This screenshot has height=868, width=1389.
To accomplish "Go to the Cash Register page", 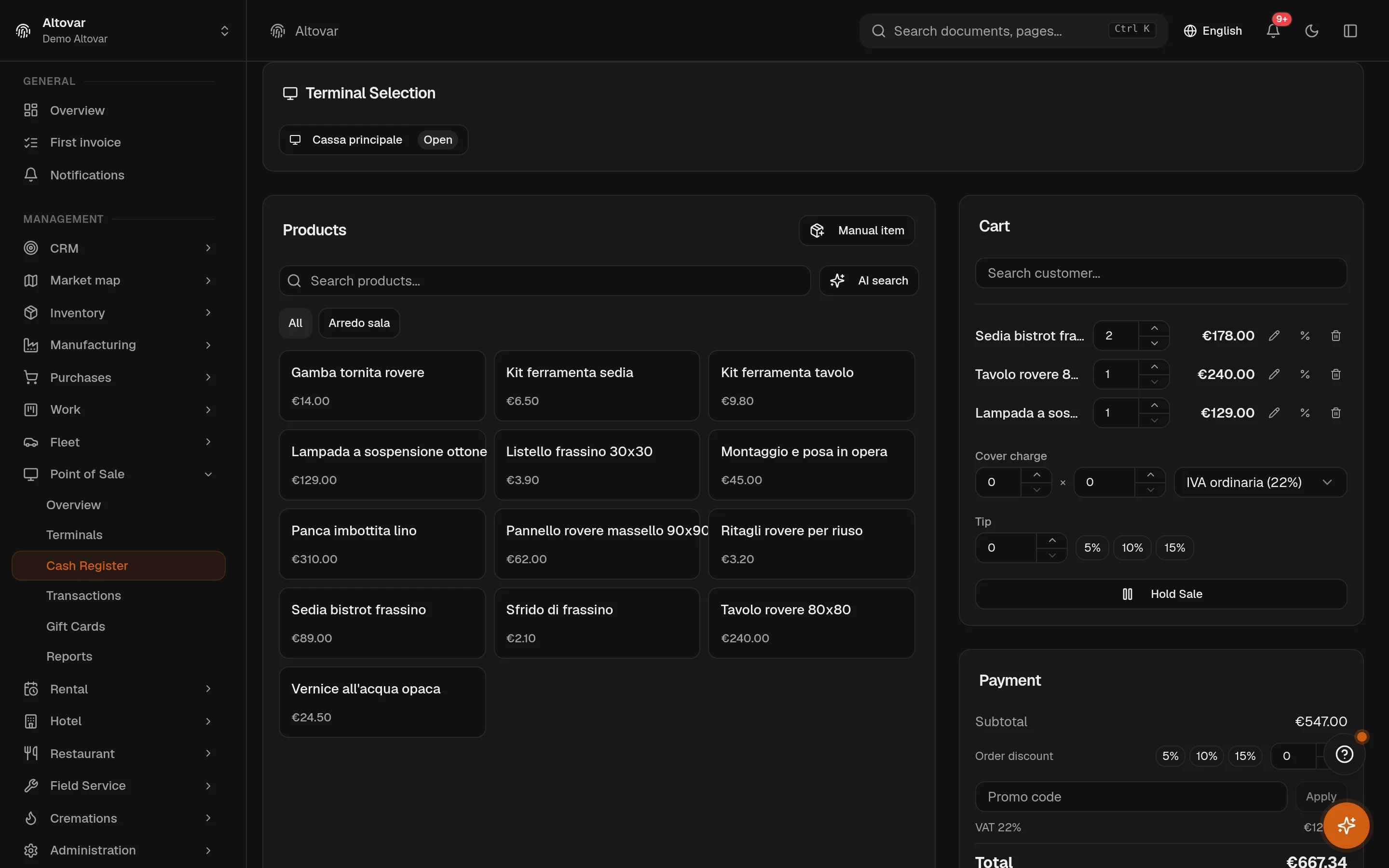I will coord(118,566).
